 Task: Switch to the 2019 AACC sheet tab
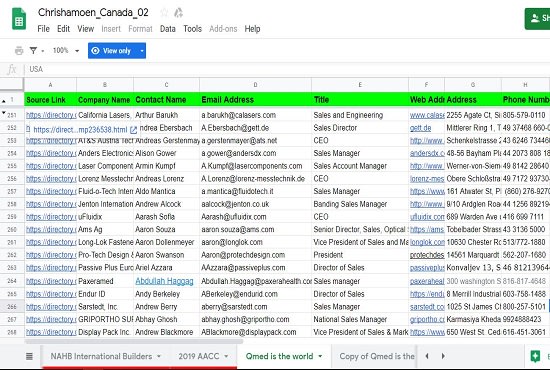click(199, 356)
